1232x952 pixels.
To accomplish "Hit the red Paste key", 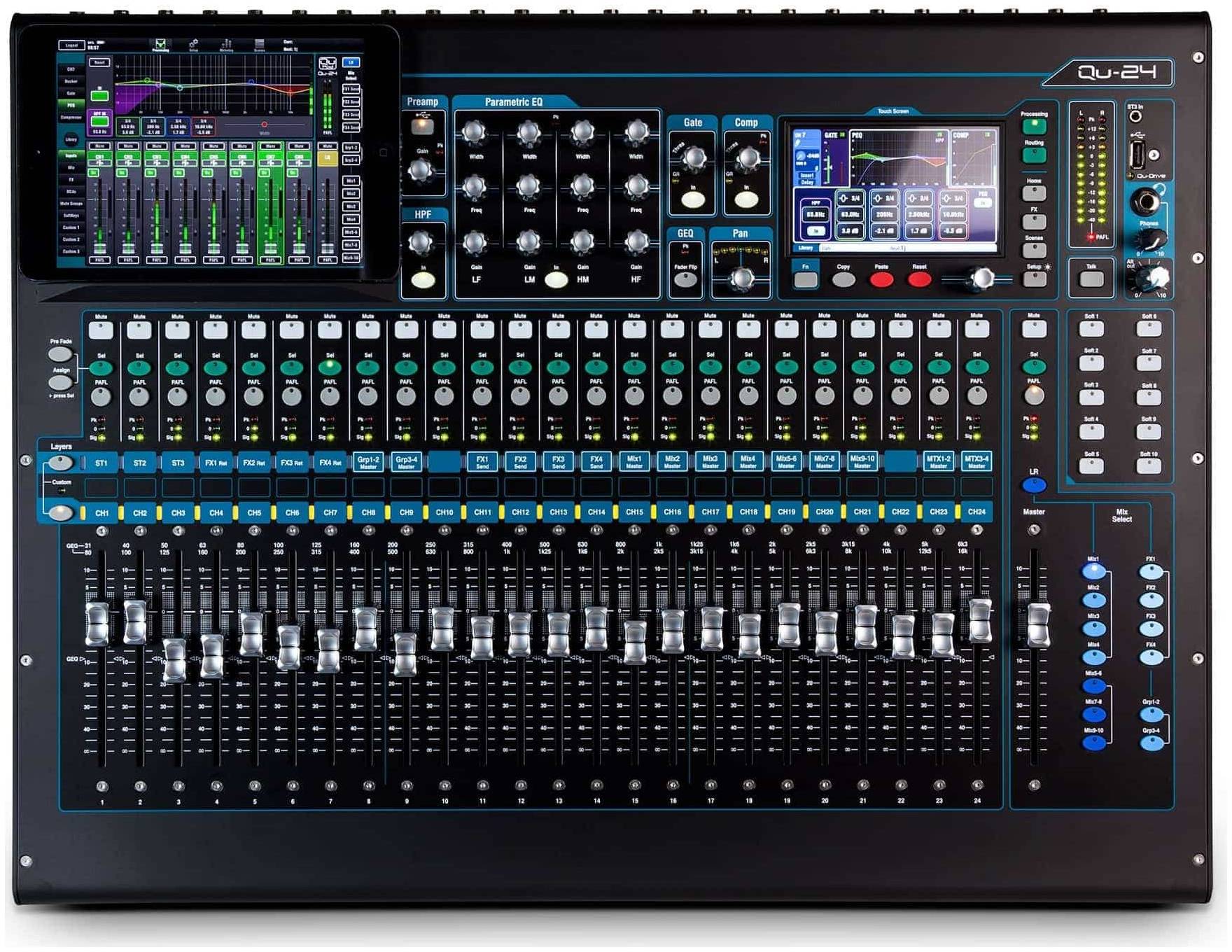I will (881, 279).
